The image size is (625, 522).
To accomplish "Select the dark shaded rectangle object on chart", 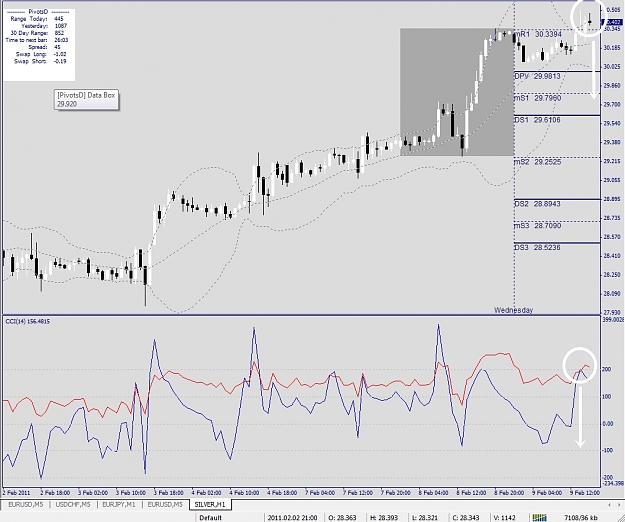I will click(x=457, y=92).
